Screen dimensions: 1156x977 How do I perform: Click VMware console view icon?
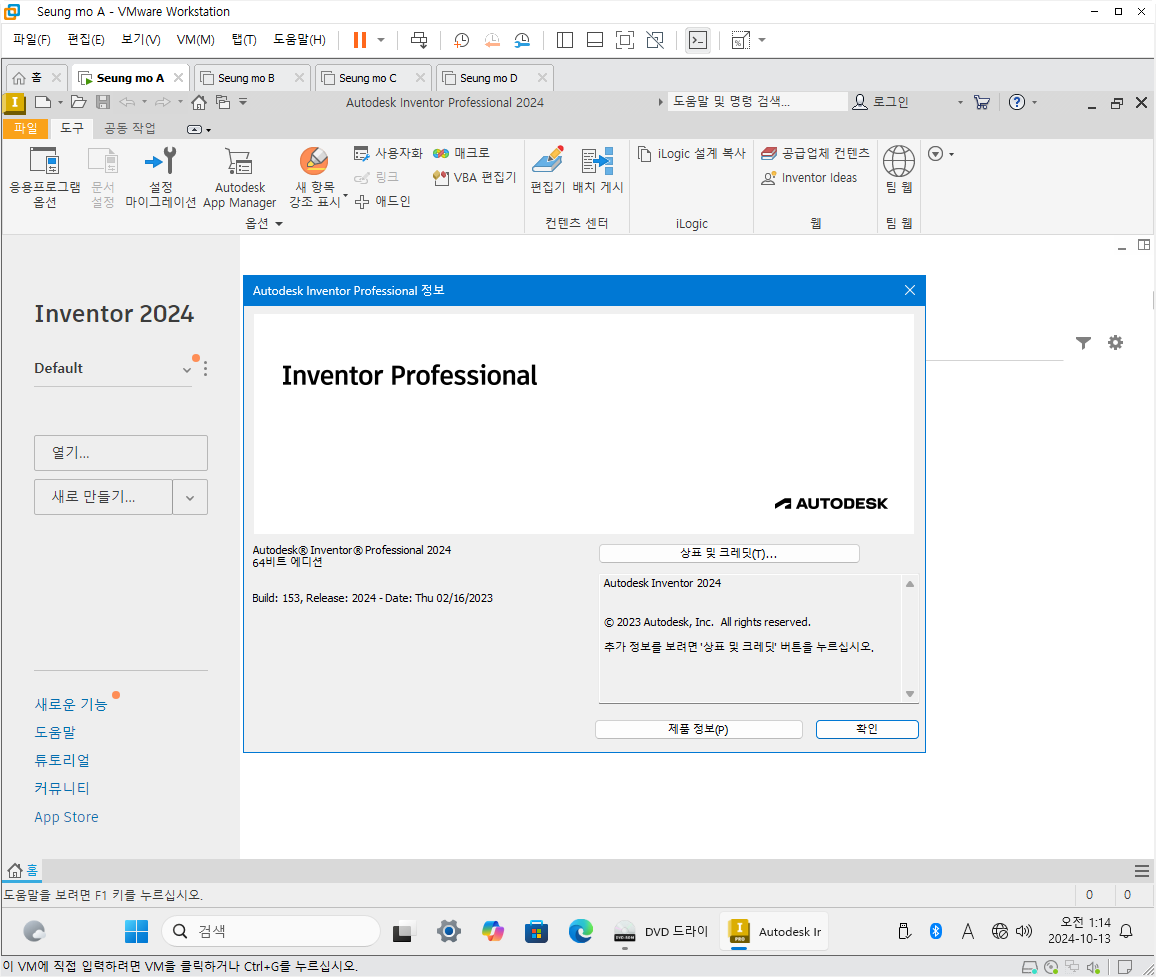[697, 41]
